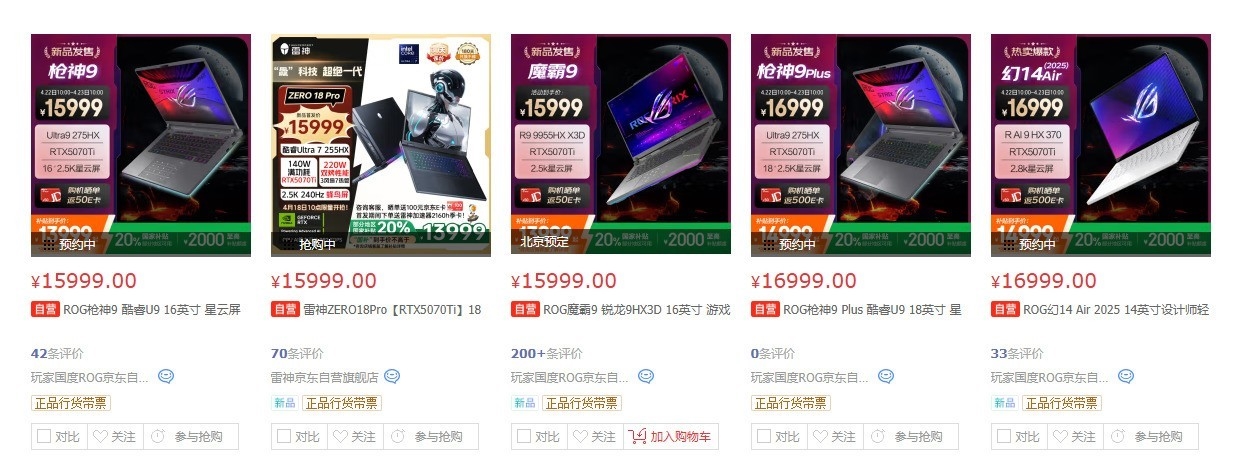The image size is (1252, 476).
Task: Click chat icon next to ROG幻14 Air seller
Action: point(1126,377)
